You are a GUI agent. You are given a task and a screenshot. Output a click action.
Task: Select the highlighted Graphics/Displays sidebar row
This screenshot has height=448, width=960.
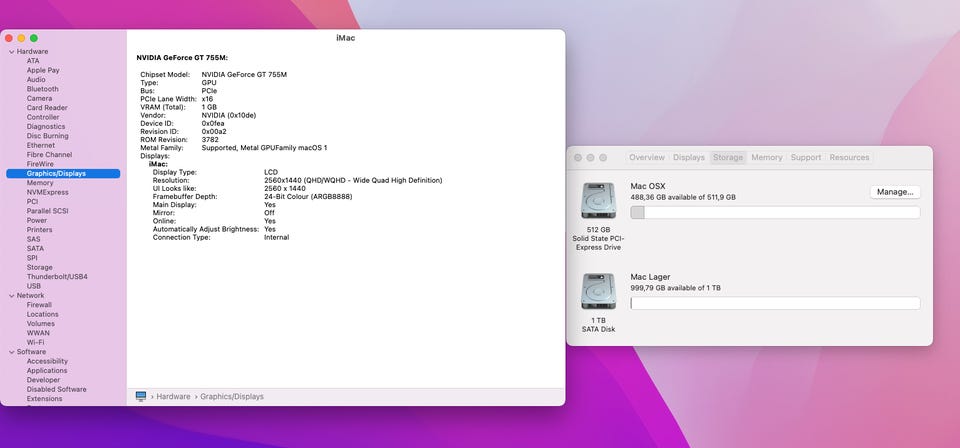pyautogui.click(x=63, y=174)
